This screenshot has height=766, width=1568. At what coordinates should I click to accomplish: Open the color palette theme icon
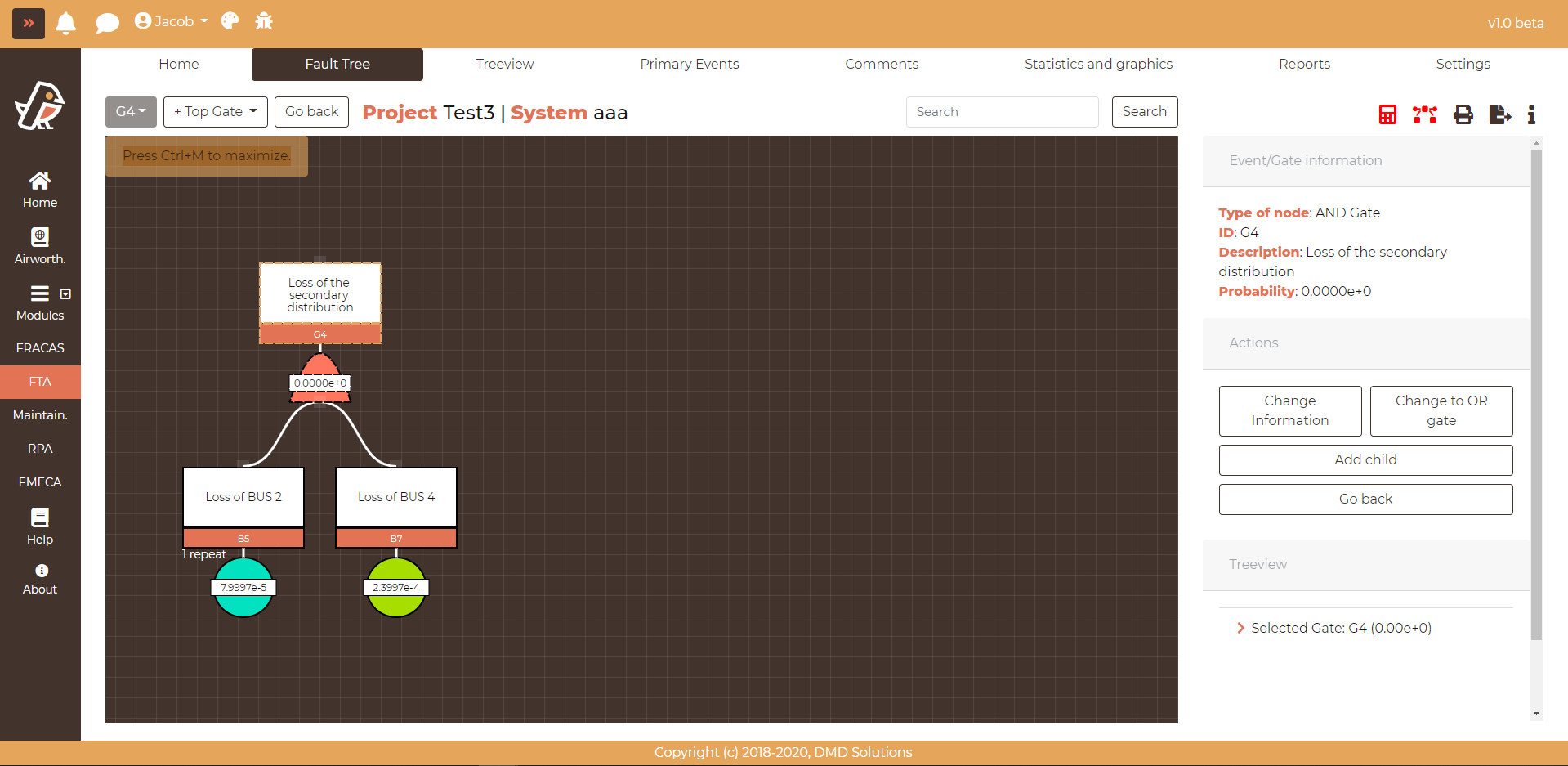(x=230, y=21)
